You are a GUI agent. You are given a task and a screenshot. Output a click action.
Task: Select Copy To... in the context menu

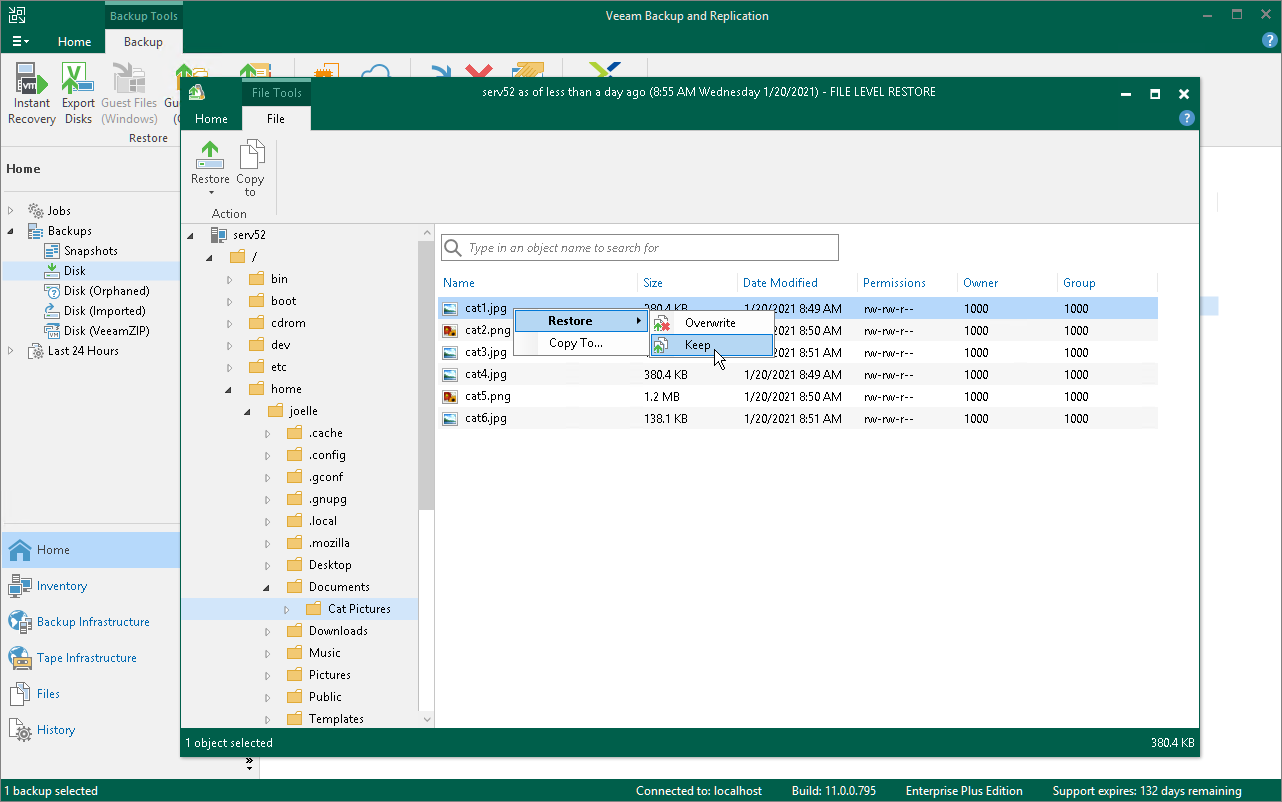(581, 343)
